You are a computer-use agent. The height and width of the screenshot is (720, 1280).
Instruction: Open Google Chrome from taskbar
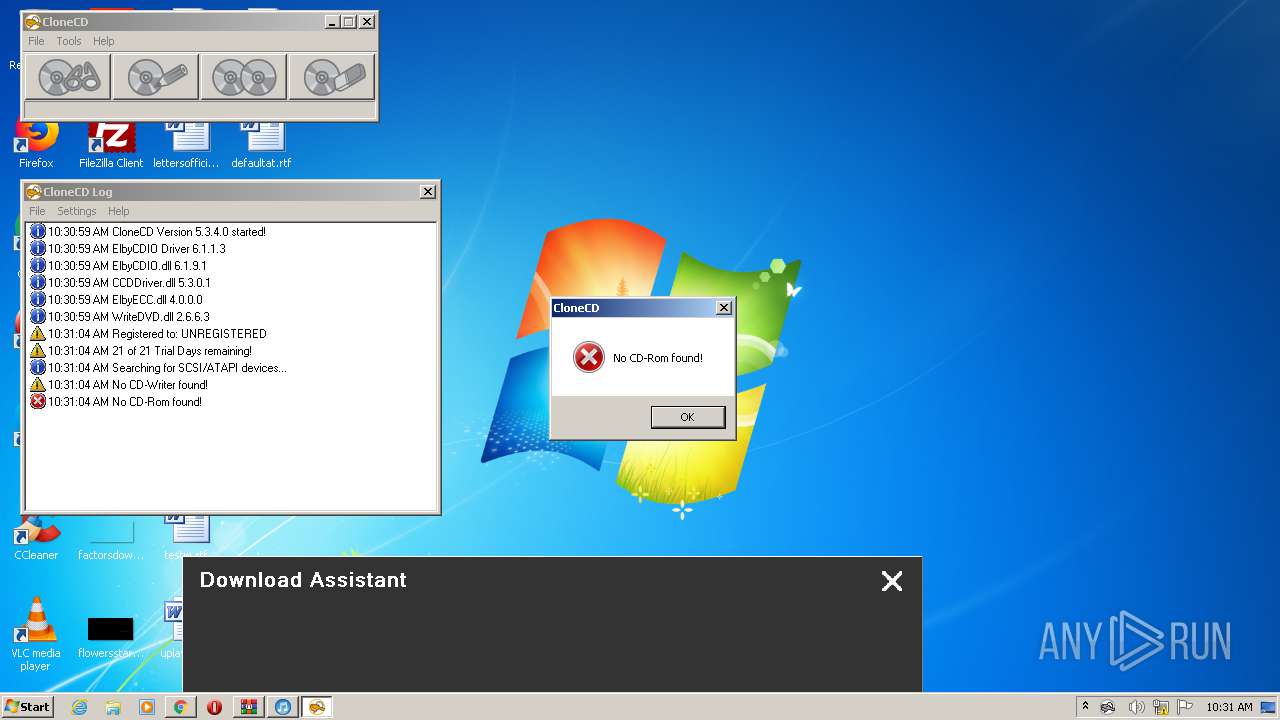point(181,707)
